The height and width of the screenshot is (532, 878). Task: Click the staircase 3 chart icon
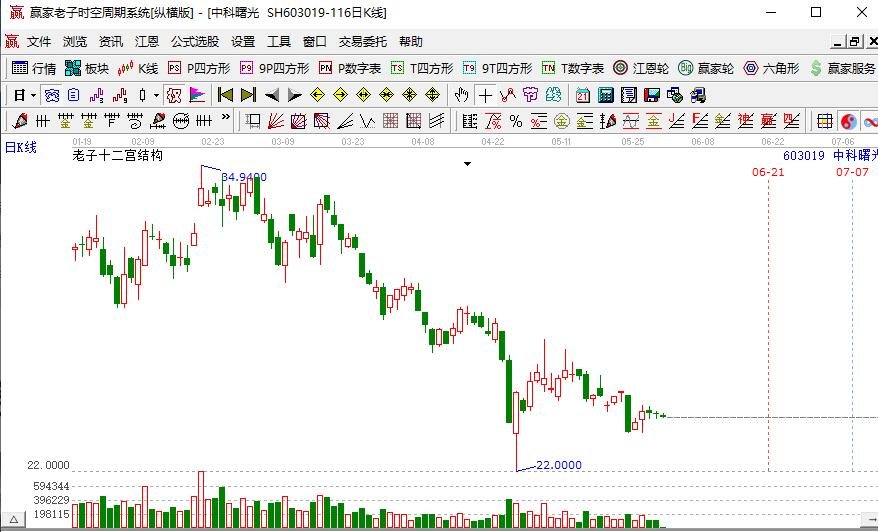pyautogui.click(x=97, y=96)
